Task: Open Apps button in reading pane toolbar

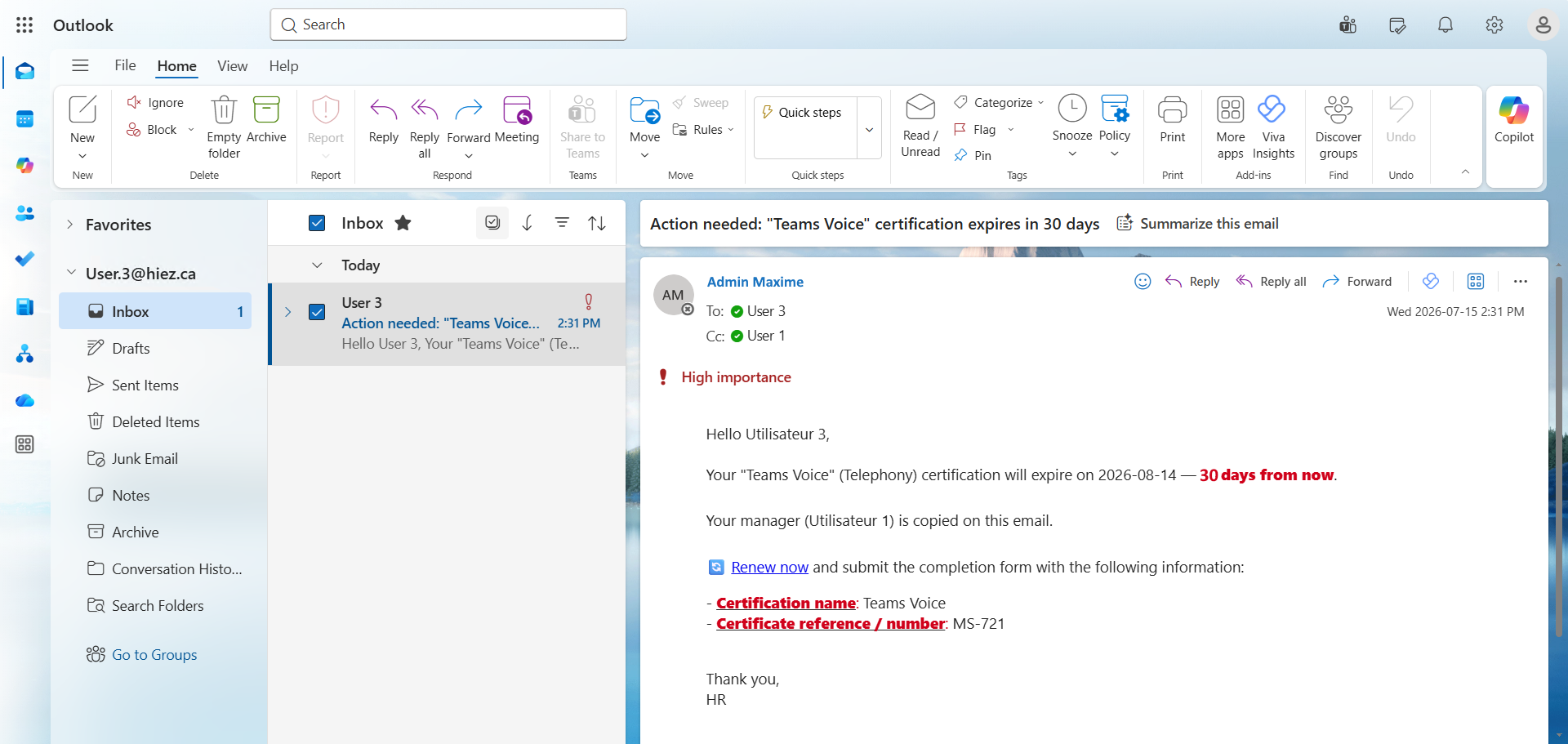Action: [x=1475, y=282]
